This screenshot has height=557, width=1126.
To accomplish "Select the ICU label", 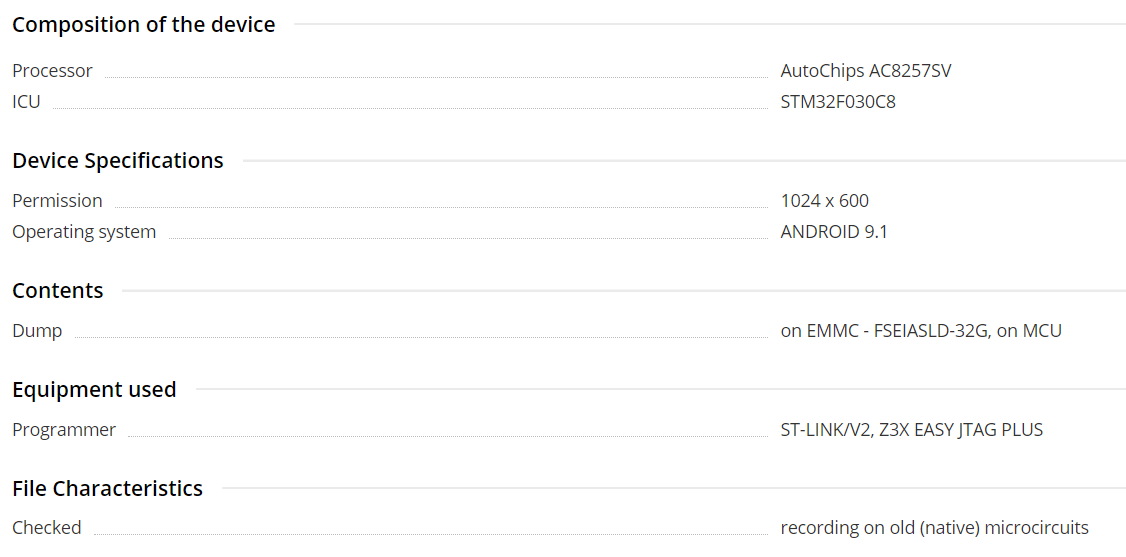I will click(x=26, y=101).
